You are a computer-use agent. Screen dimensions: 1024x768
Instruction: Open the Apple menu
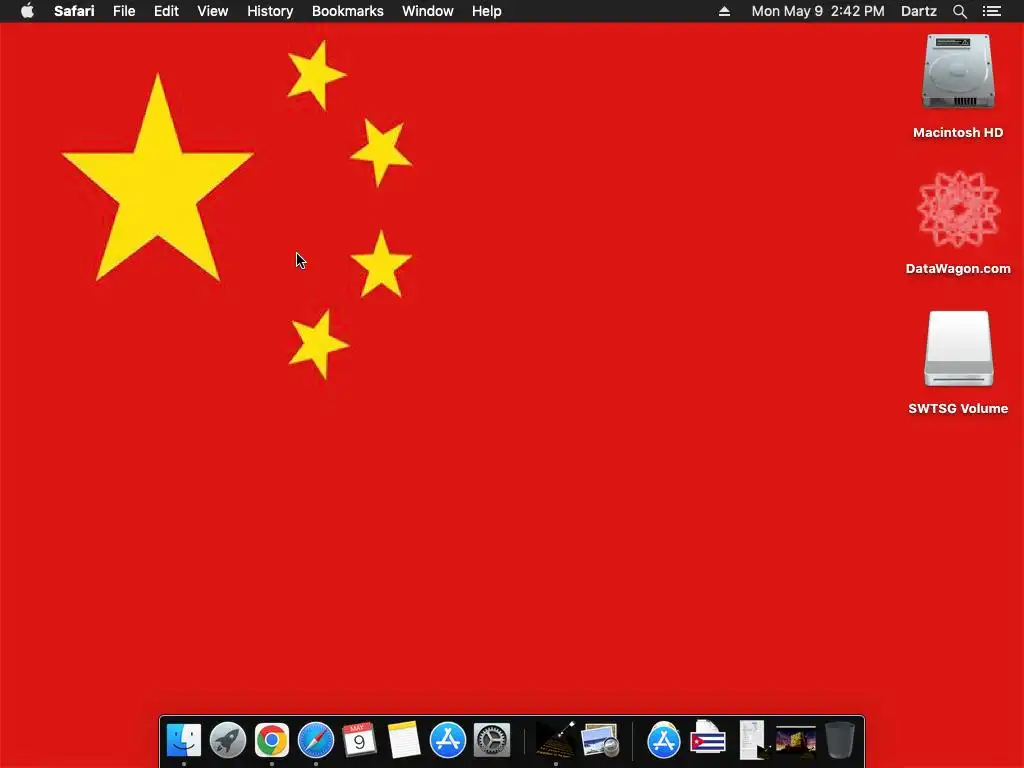click(27, 11)
